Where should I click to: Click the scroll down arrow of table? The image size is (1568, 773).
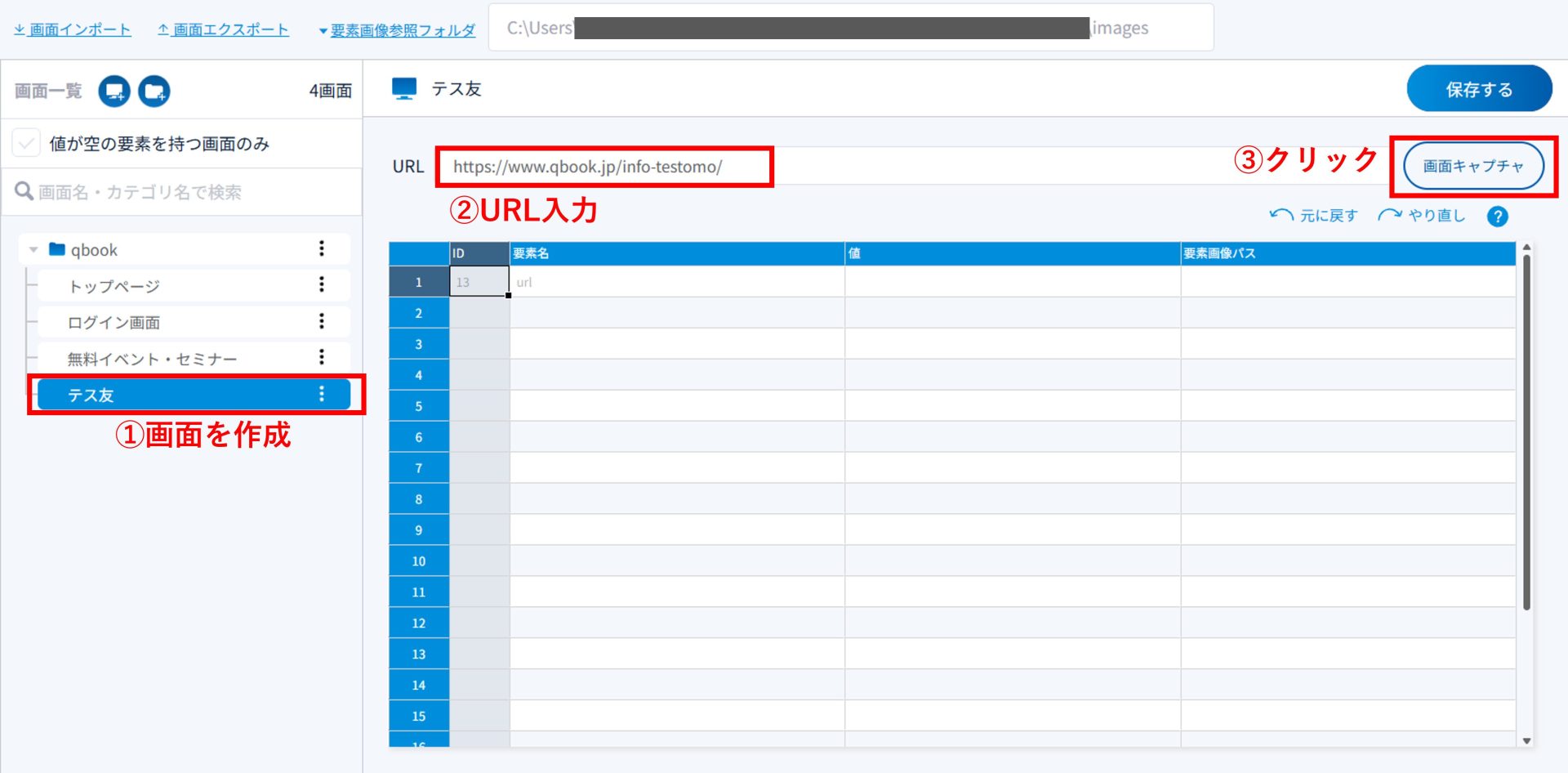pos(1526,740)
